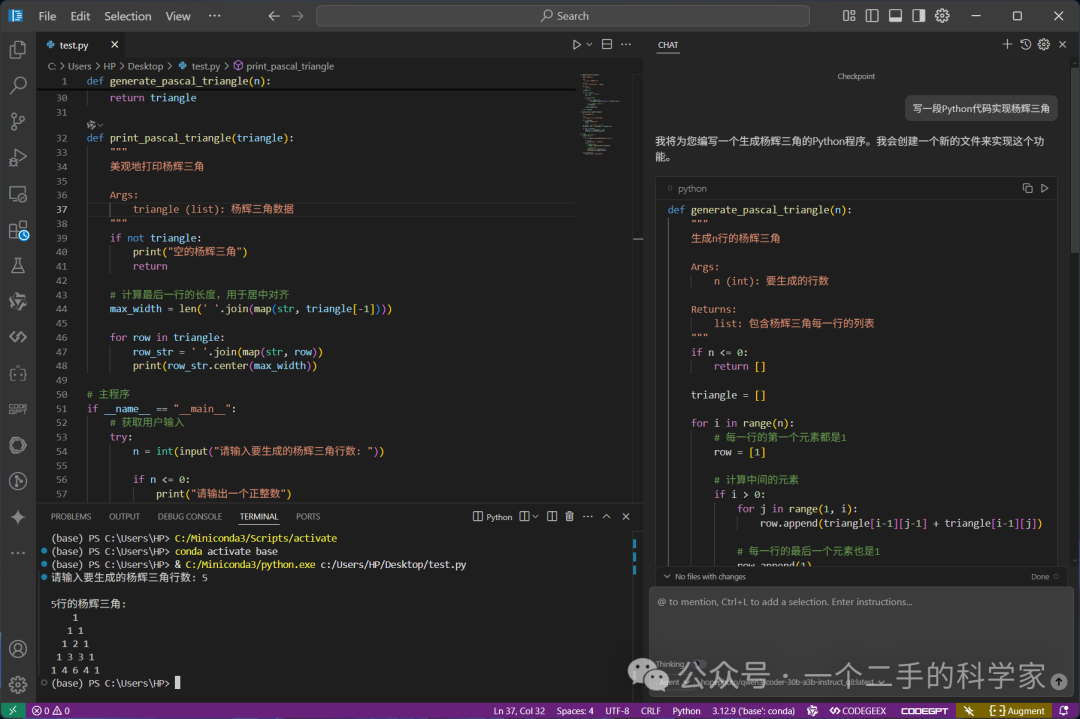Kill the terminal with trash icon

pos(570,517)
